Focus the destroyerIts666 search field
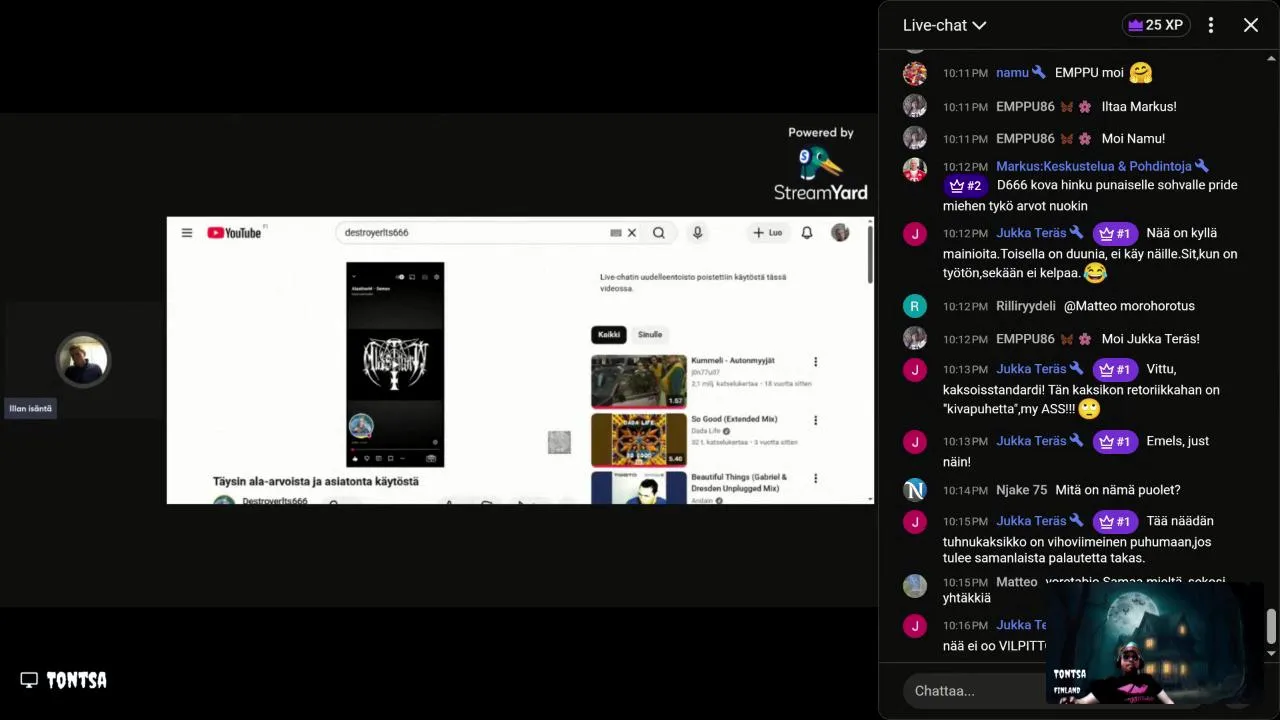 click(475, 233)
